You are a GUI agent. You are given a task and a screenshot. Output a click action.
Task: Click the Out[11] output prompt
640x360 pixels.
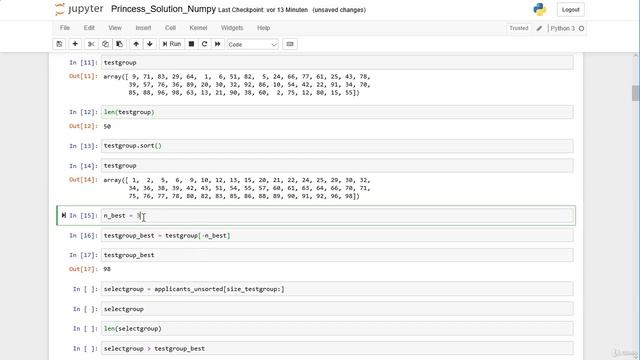(x=83, y=76)
